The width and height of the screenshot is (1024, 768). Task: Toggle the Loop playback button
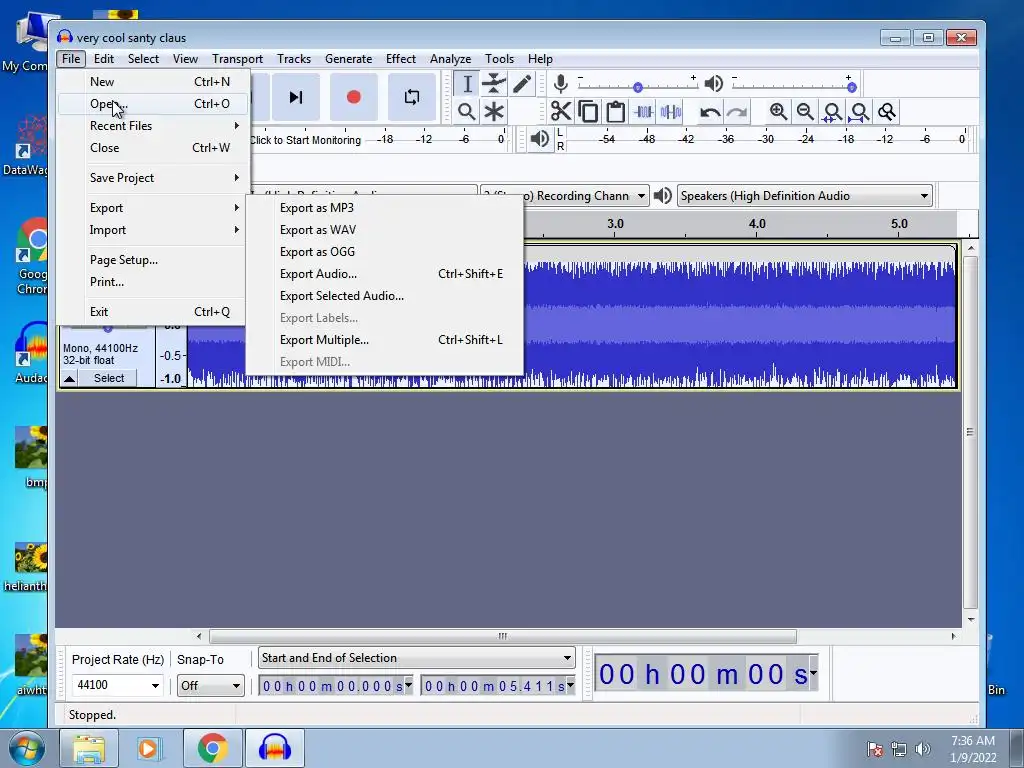pos(411,97)
